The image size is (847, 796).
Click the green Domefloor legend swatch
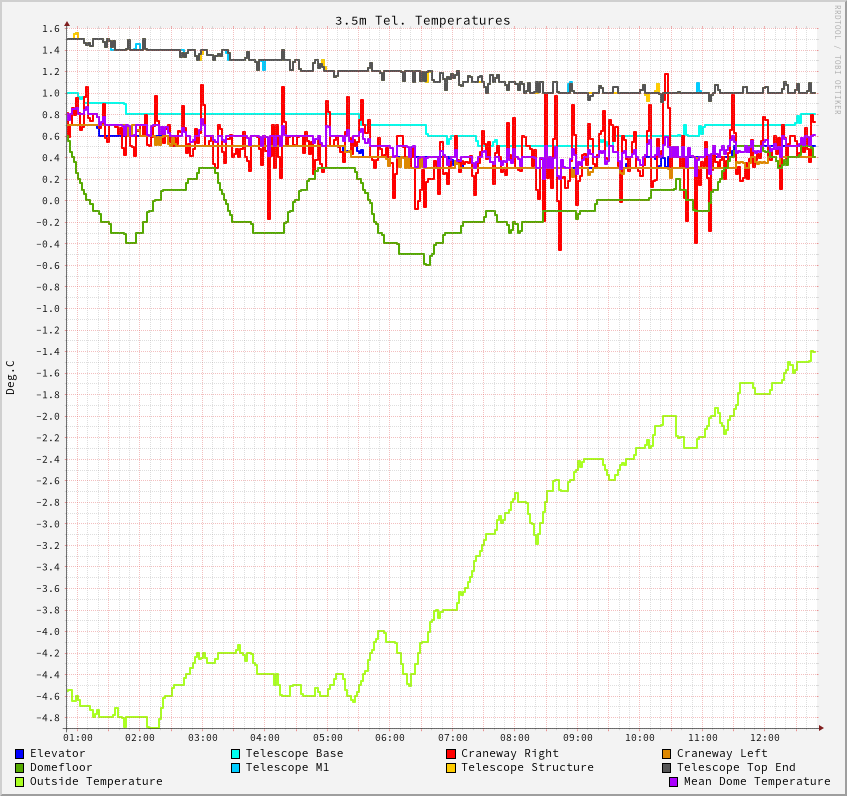[x=20, y=768]
